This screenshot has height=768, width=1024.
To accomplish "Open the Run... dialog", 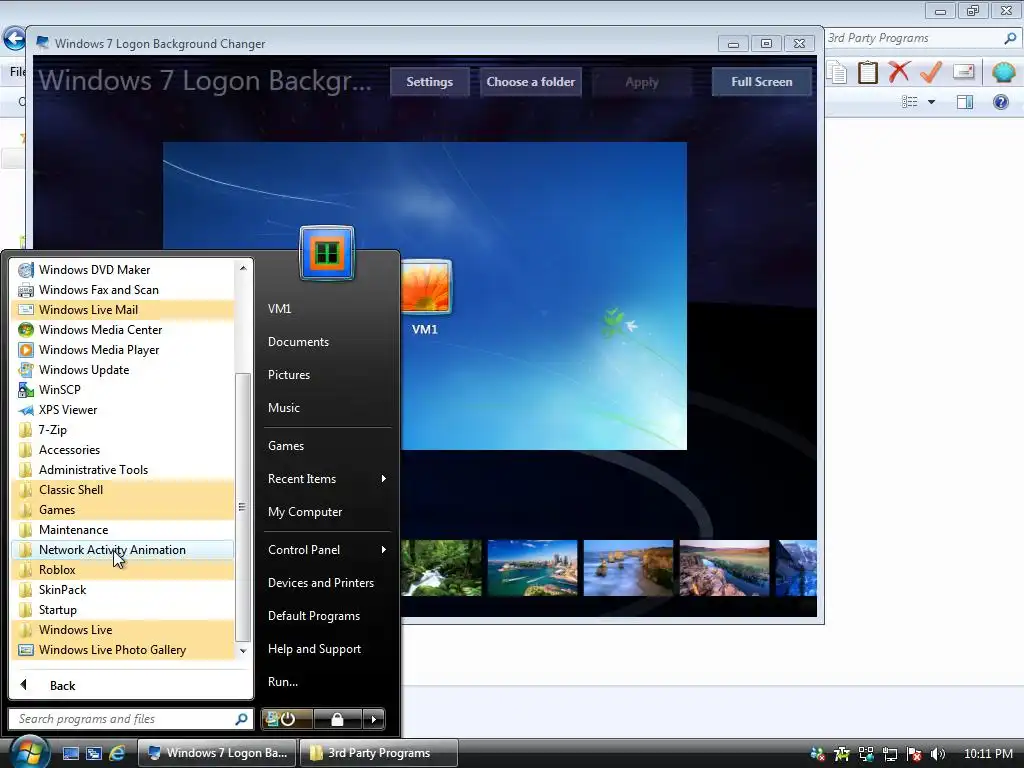I will click(283, 682).
